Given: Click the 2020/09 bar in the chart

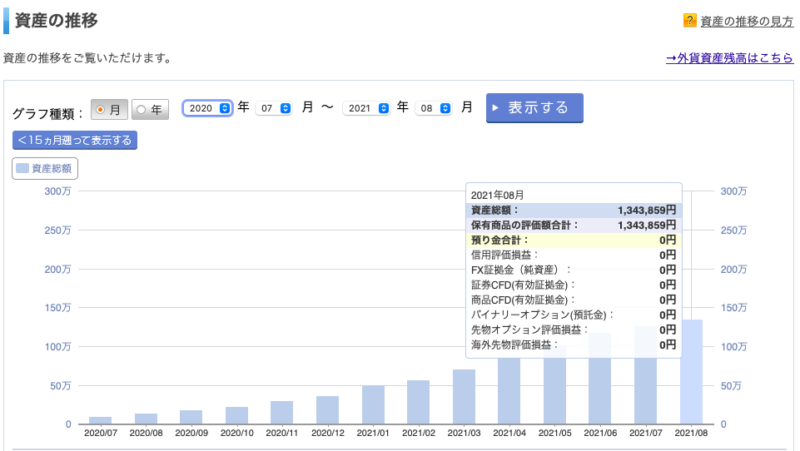Looking at the screenshot, I should point(191,417).
